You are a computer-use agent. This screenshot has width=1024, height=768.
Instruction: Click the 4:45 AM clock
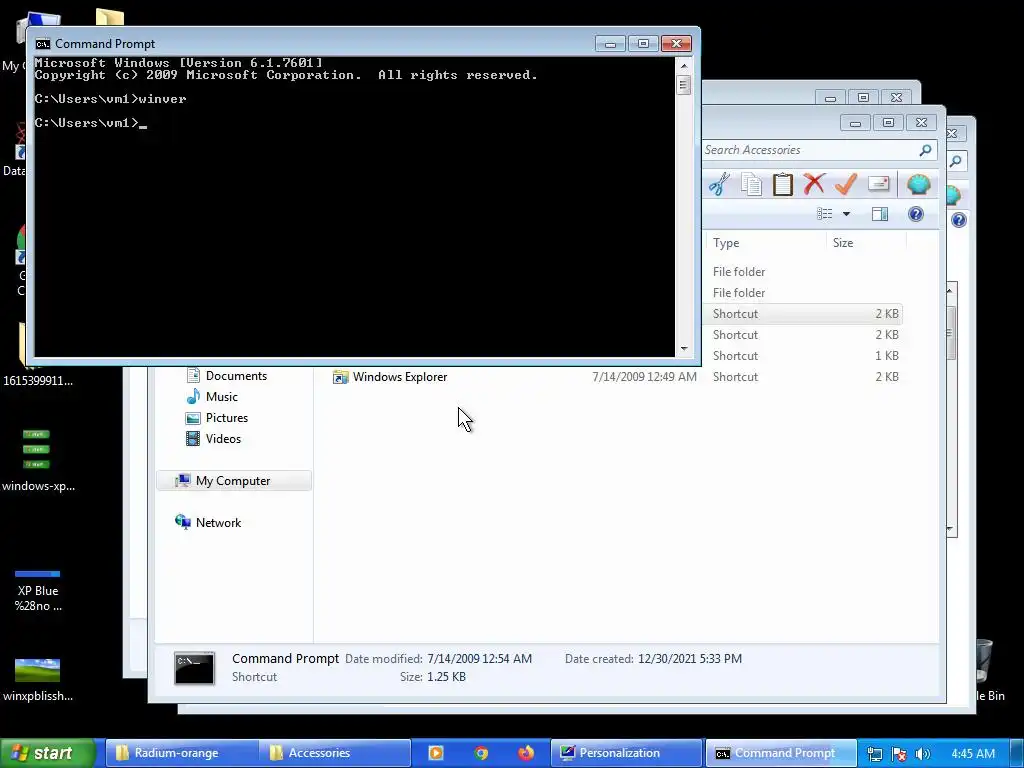pos(973,754)
